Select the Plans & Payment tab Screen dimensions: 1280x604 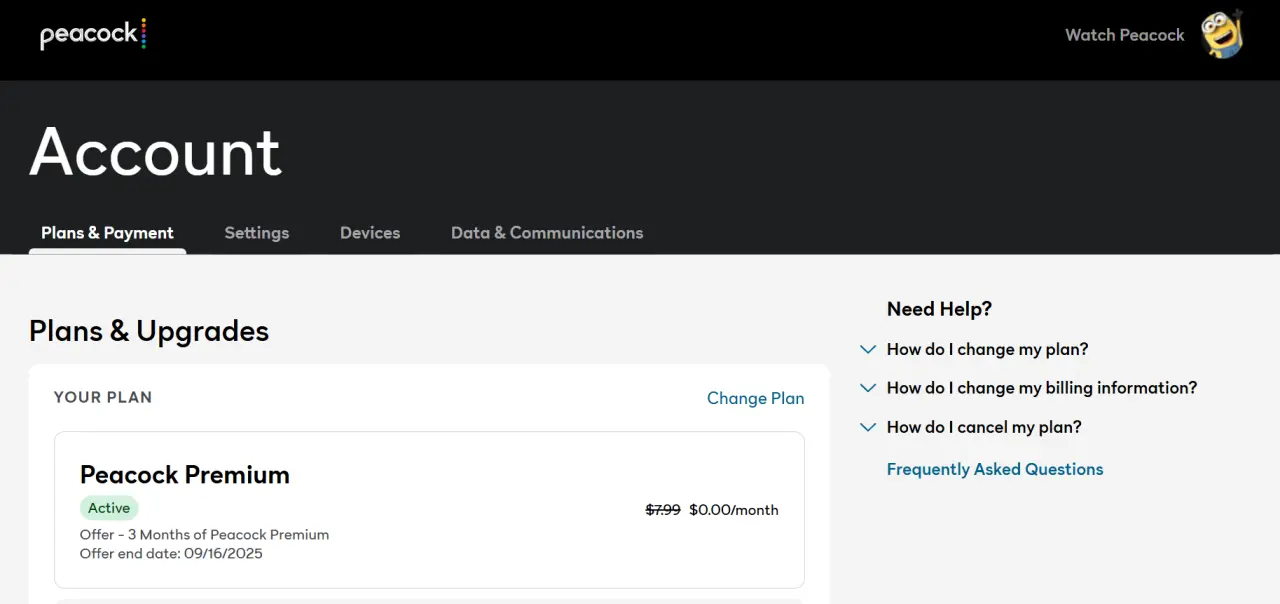(107, 233)
